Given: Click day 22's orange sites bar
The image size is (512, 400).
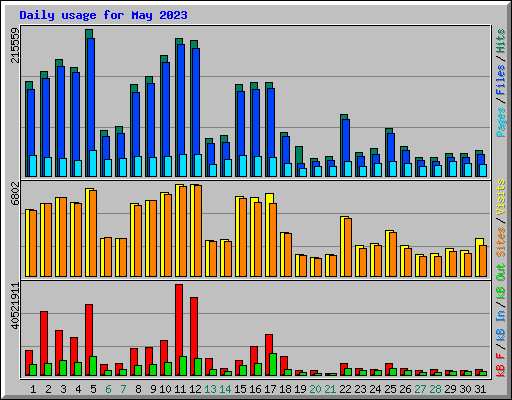Looking at the screenshot, I should (x=348, y=248).
